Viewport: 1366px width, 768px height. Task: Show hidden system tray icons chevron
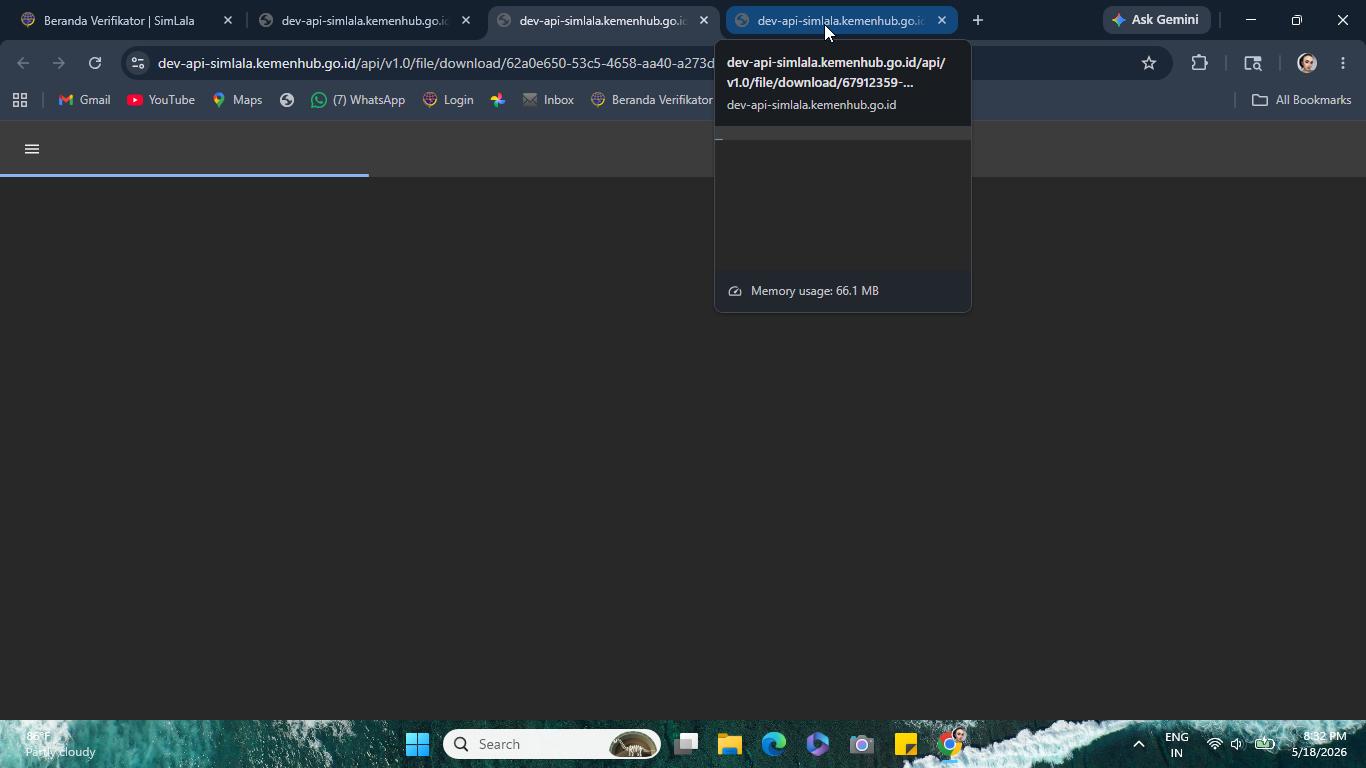1138,744
